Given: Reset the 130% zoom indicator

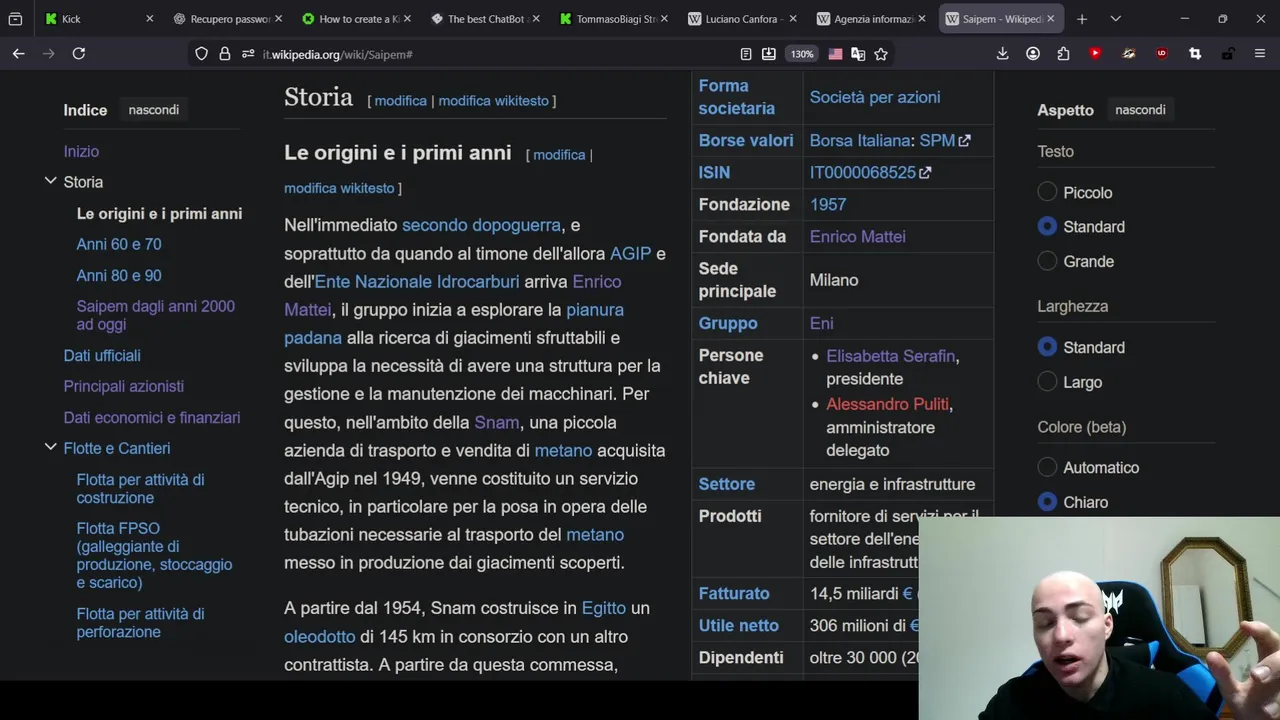Looking at the screenshot, I should [802, 54].
